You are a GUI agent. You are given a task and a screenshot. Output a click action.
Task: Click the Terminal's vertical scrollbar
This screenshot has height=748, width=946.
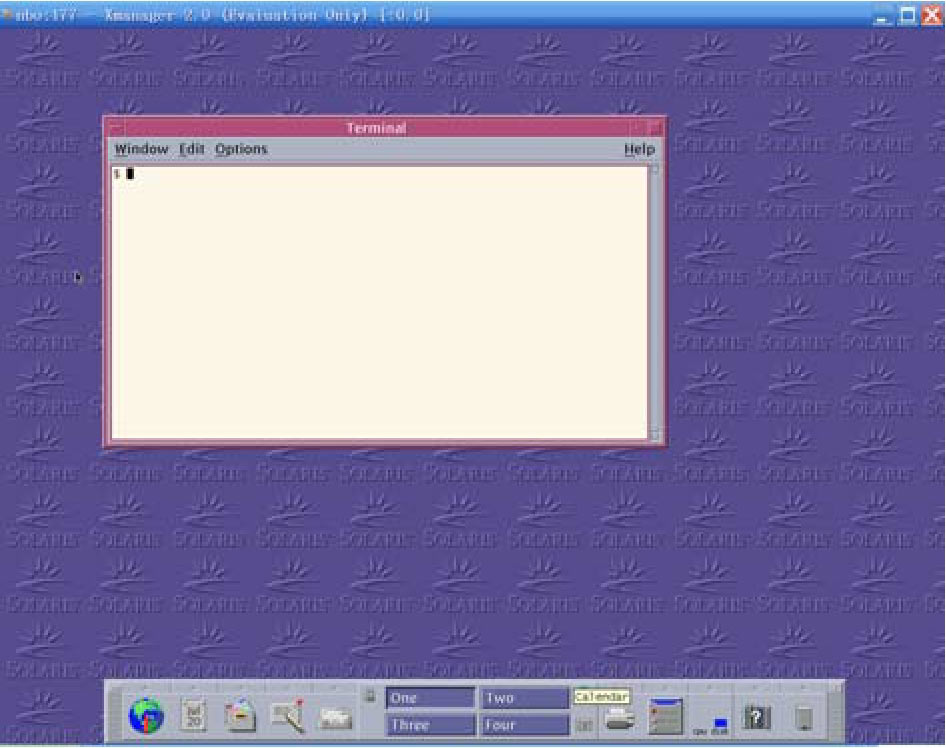tap(655, 300)
